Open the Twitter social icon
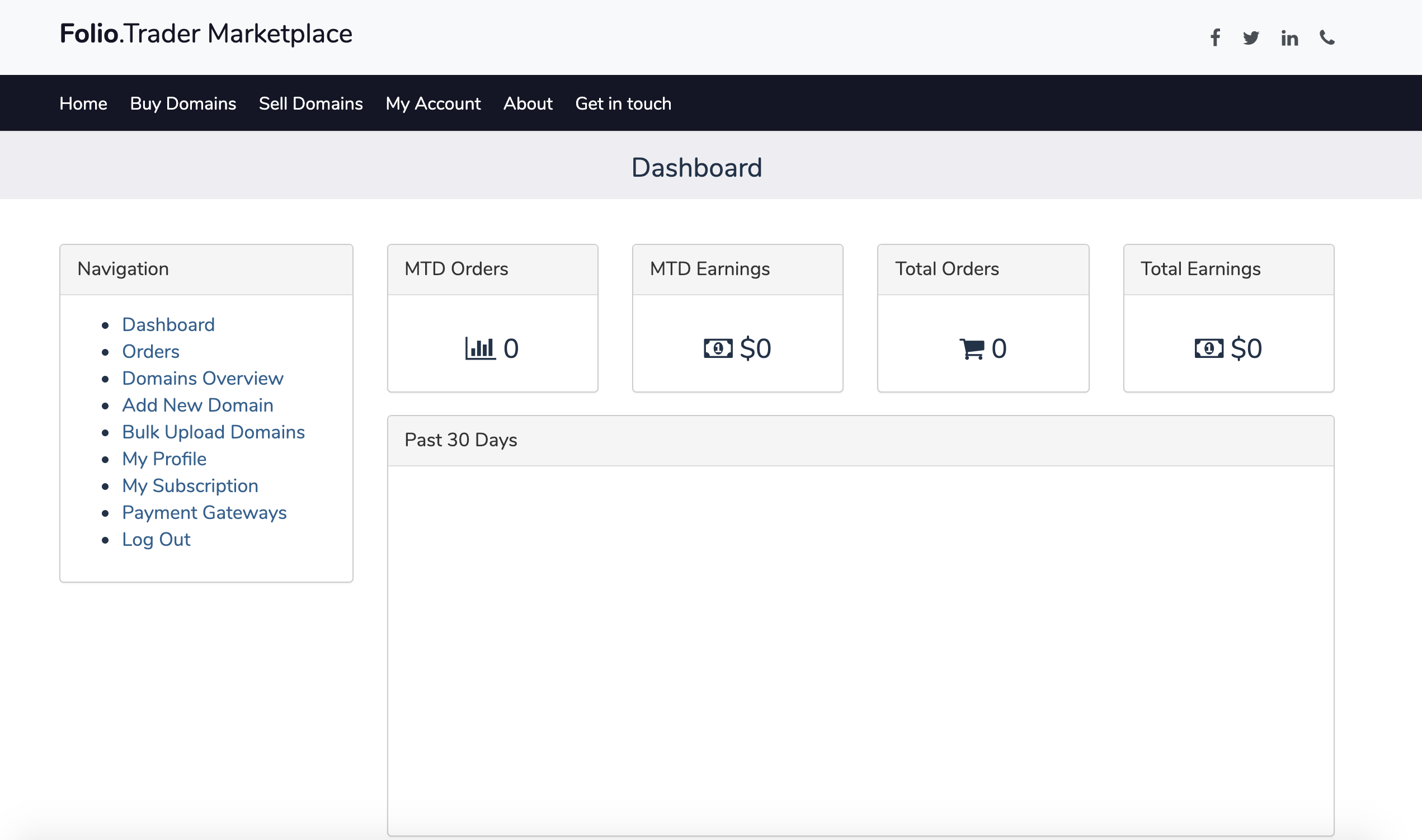The height and width of the screenshot is (840, 1422). 1251,37
